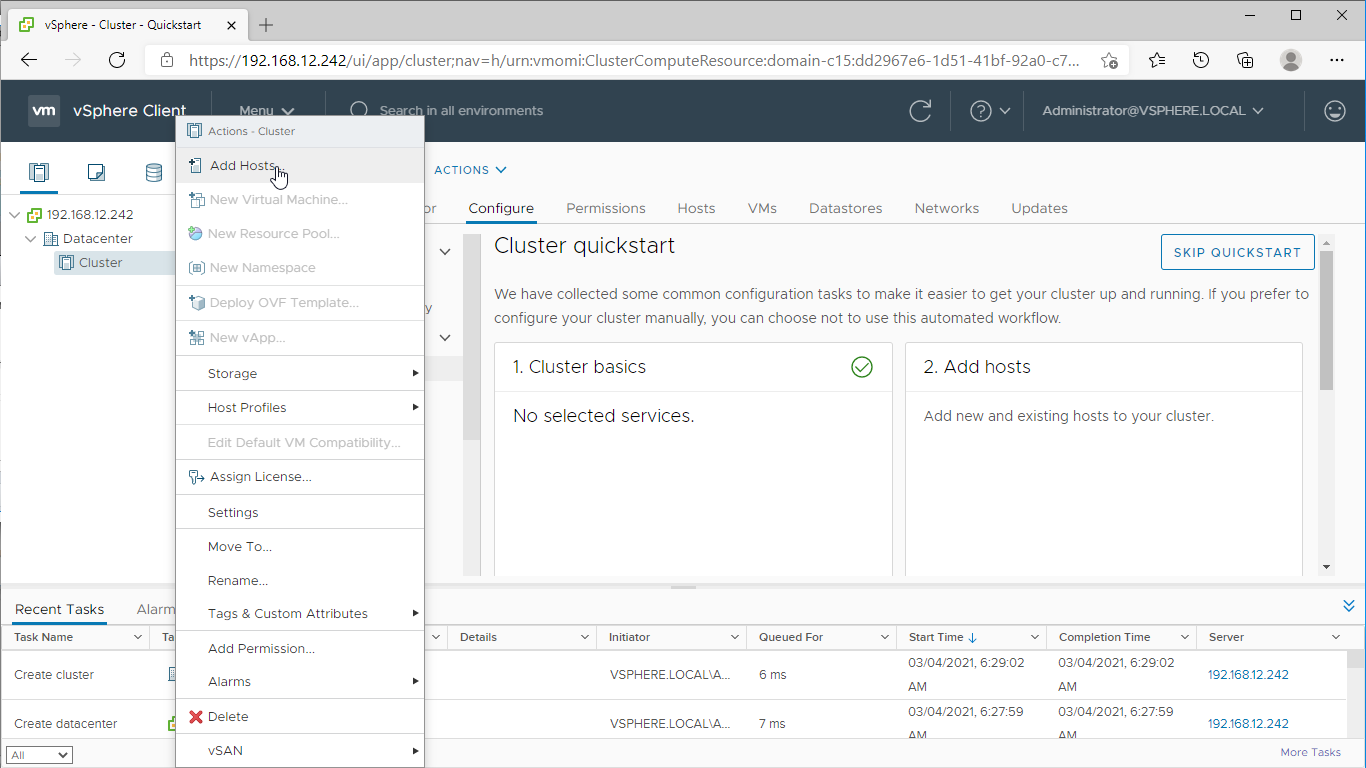Select Move To in context menu
The width and height of the screenshot is (1366, 768).
click(300, 547)
